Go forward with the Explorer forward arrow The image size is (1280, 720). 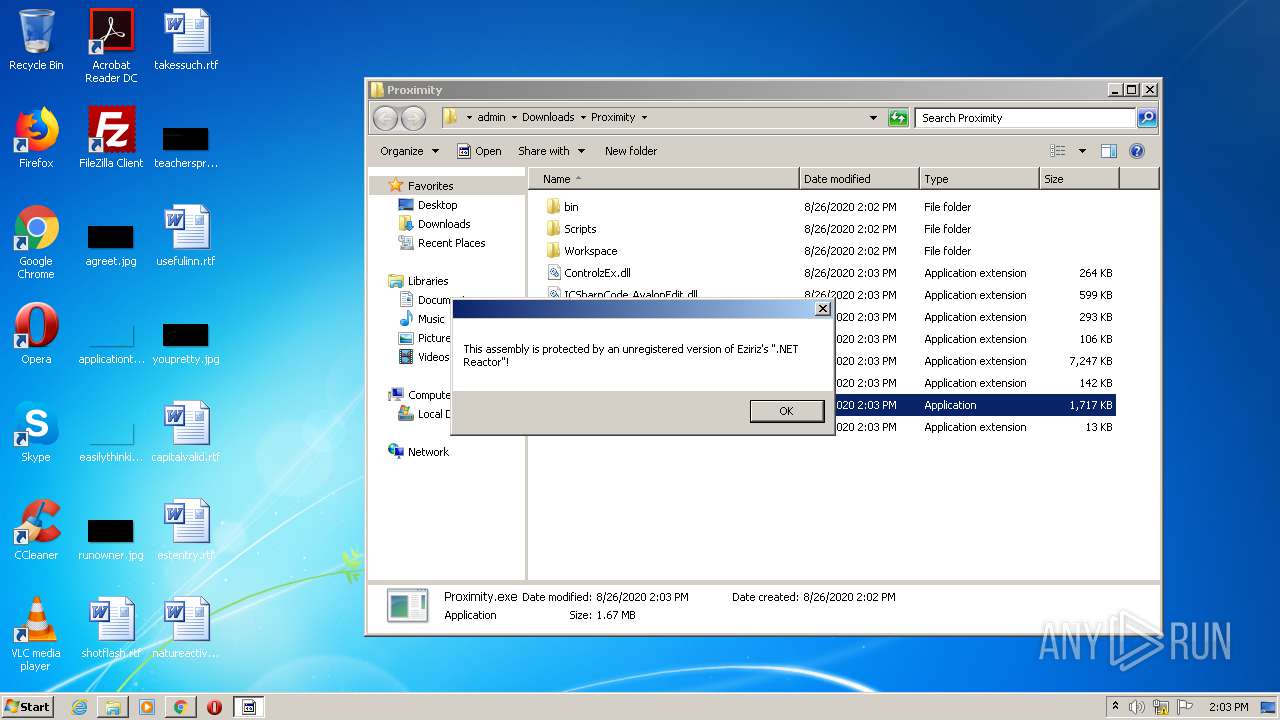pos(413,118)
